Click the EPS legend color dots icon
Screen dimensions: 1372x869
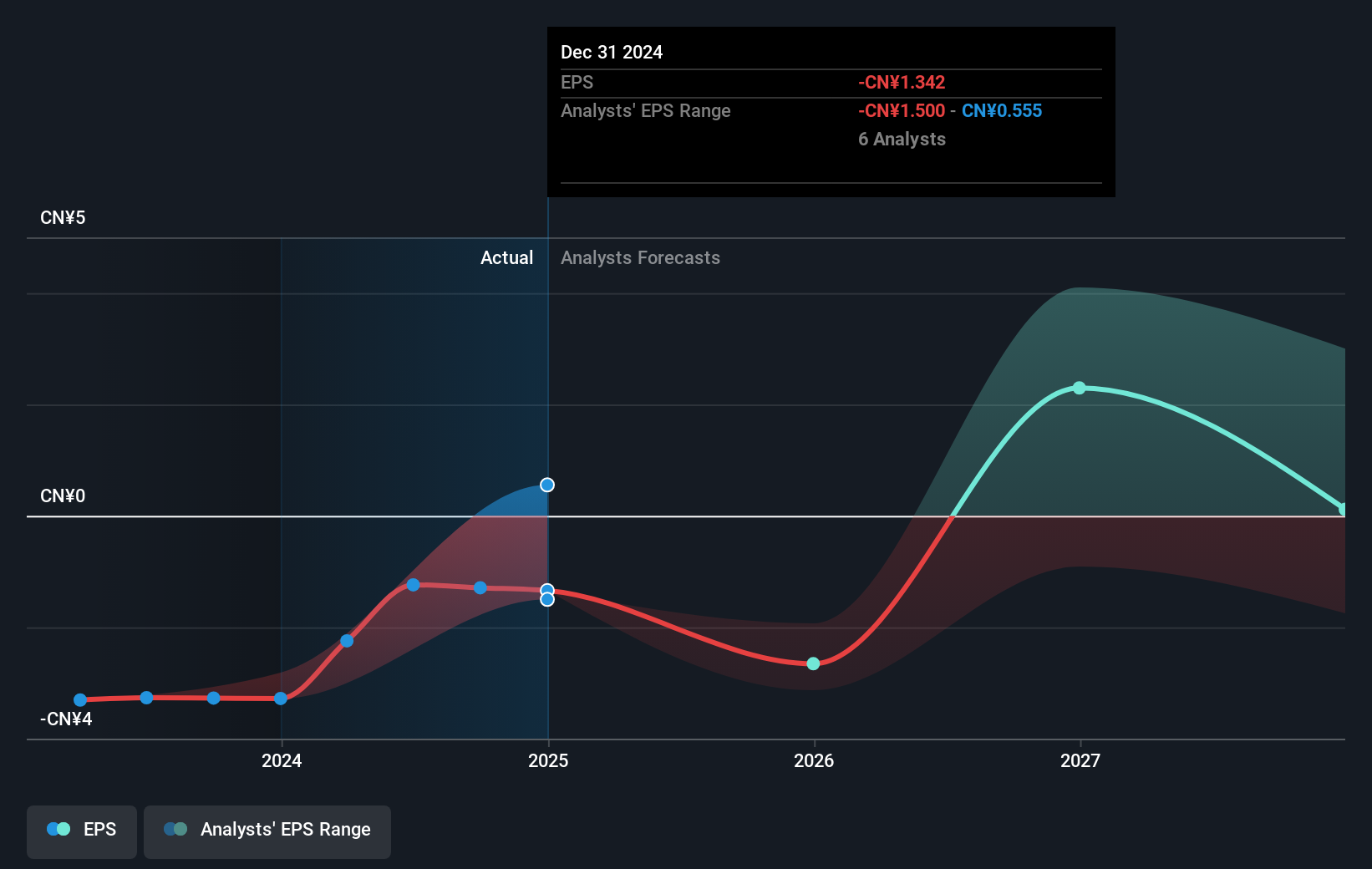click(58, 829)
